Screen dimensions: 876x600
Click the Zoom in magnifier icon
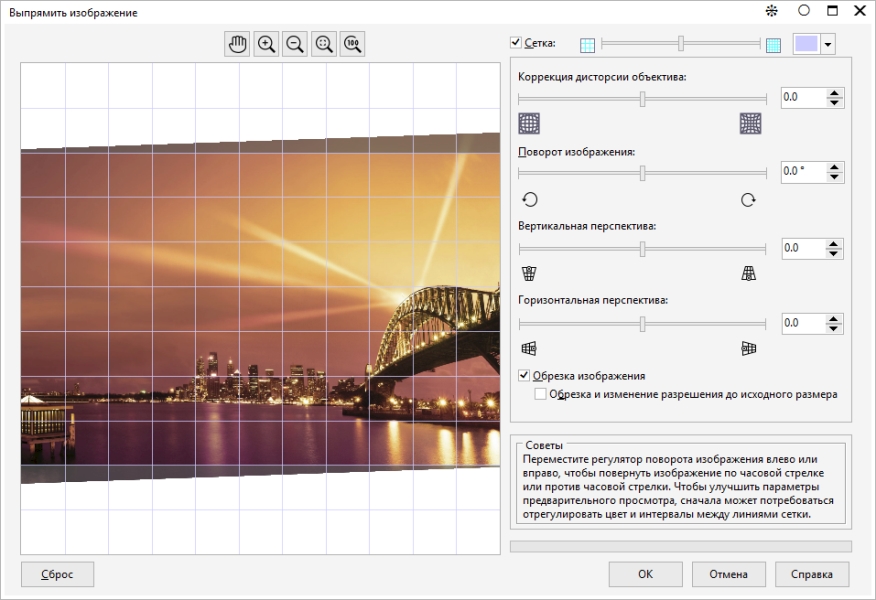click(266, 44)
